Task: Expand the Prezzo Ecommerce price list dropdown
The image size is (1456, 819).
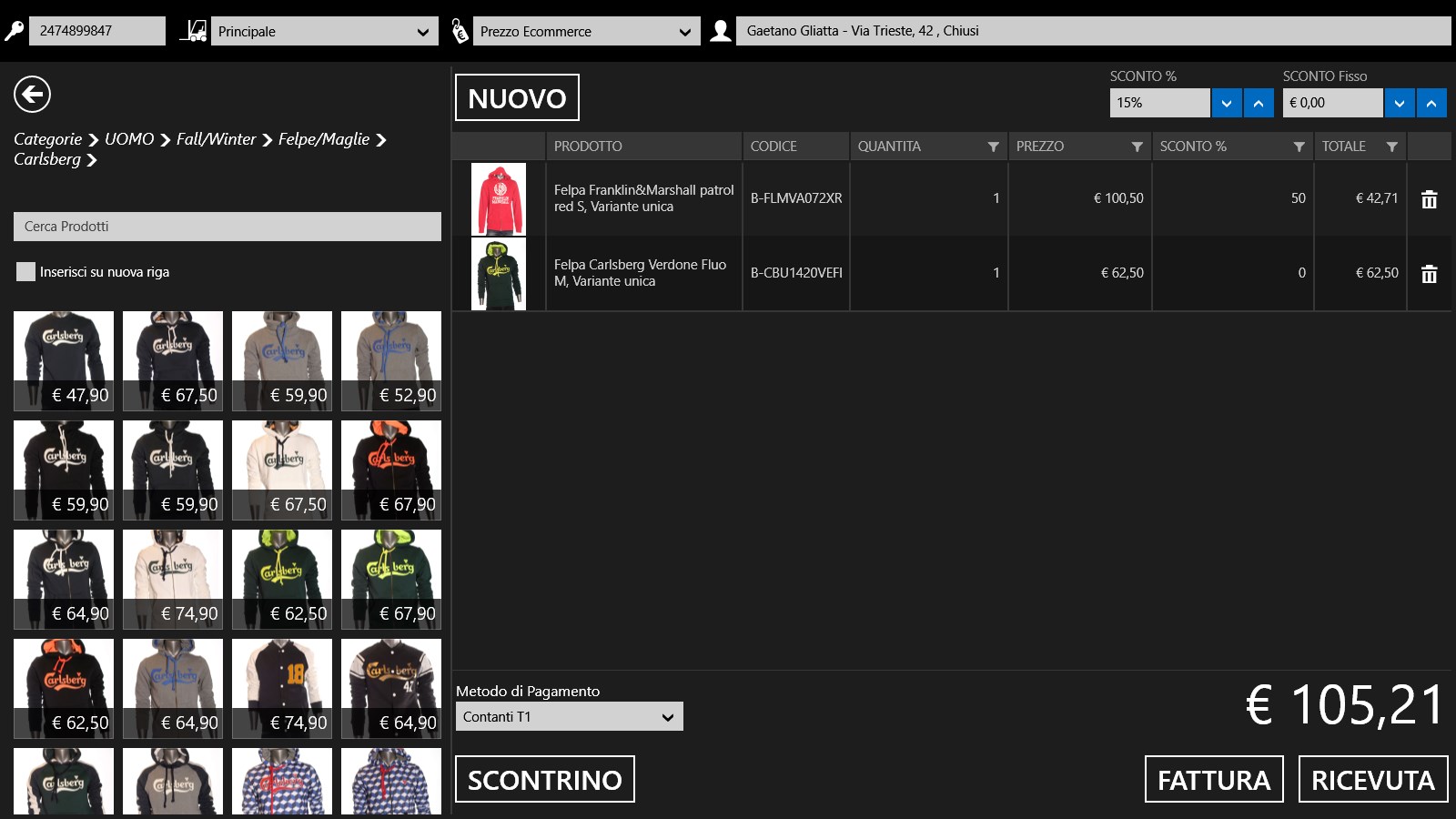Action: tap(586, 31)
